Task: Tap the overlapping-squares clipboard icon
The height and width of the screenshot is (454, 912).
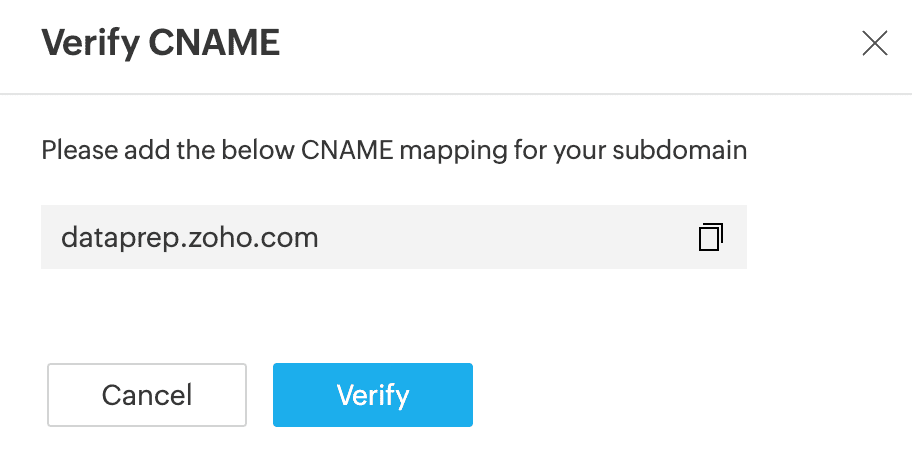Action: point(710,237)
